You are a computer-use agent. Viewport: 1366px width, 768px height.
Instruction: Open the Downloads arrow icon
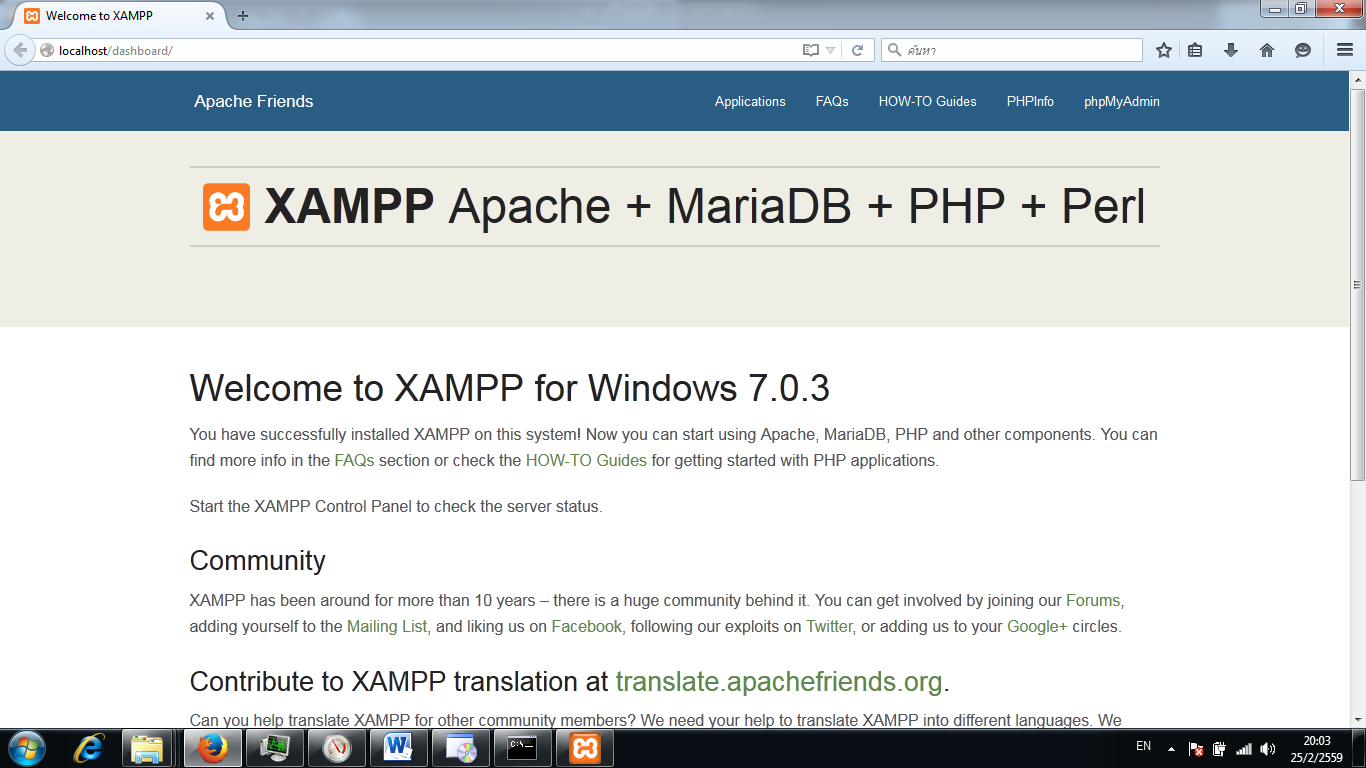coord(1231,50)
